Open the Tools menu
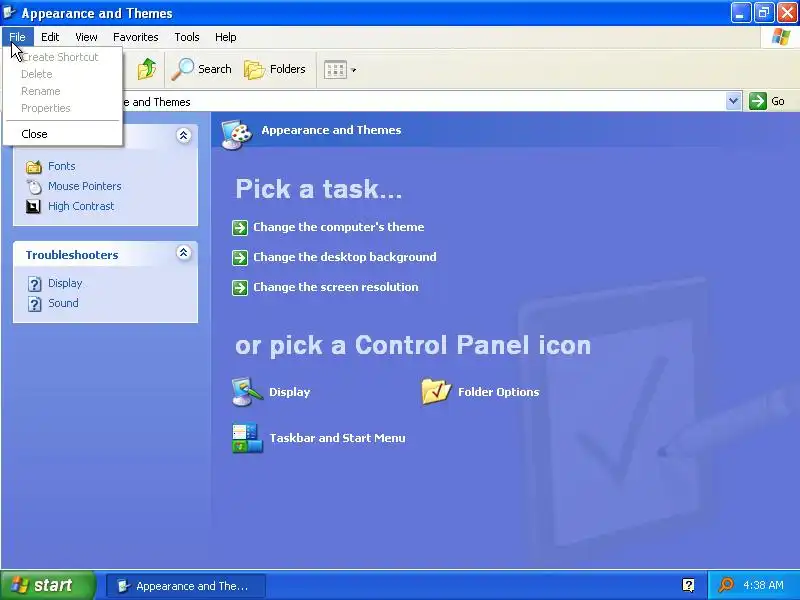 point(187,37)
